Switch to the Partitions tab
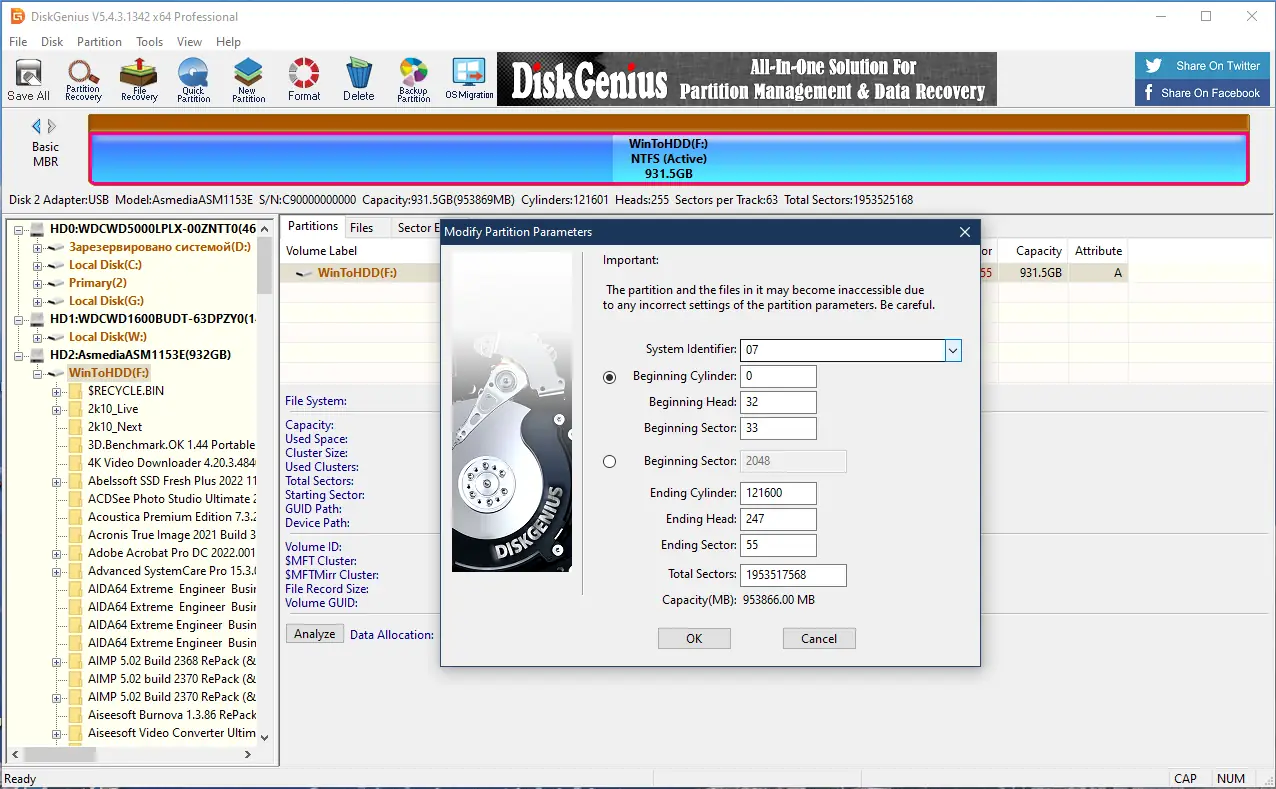The width and height of the screenshot is (1276, 789). click(312, 227)
